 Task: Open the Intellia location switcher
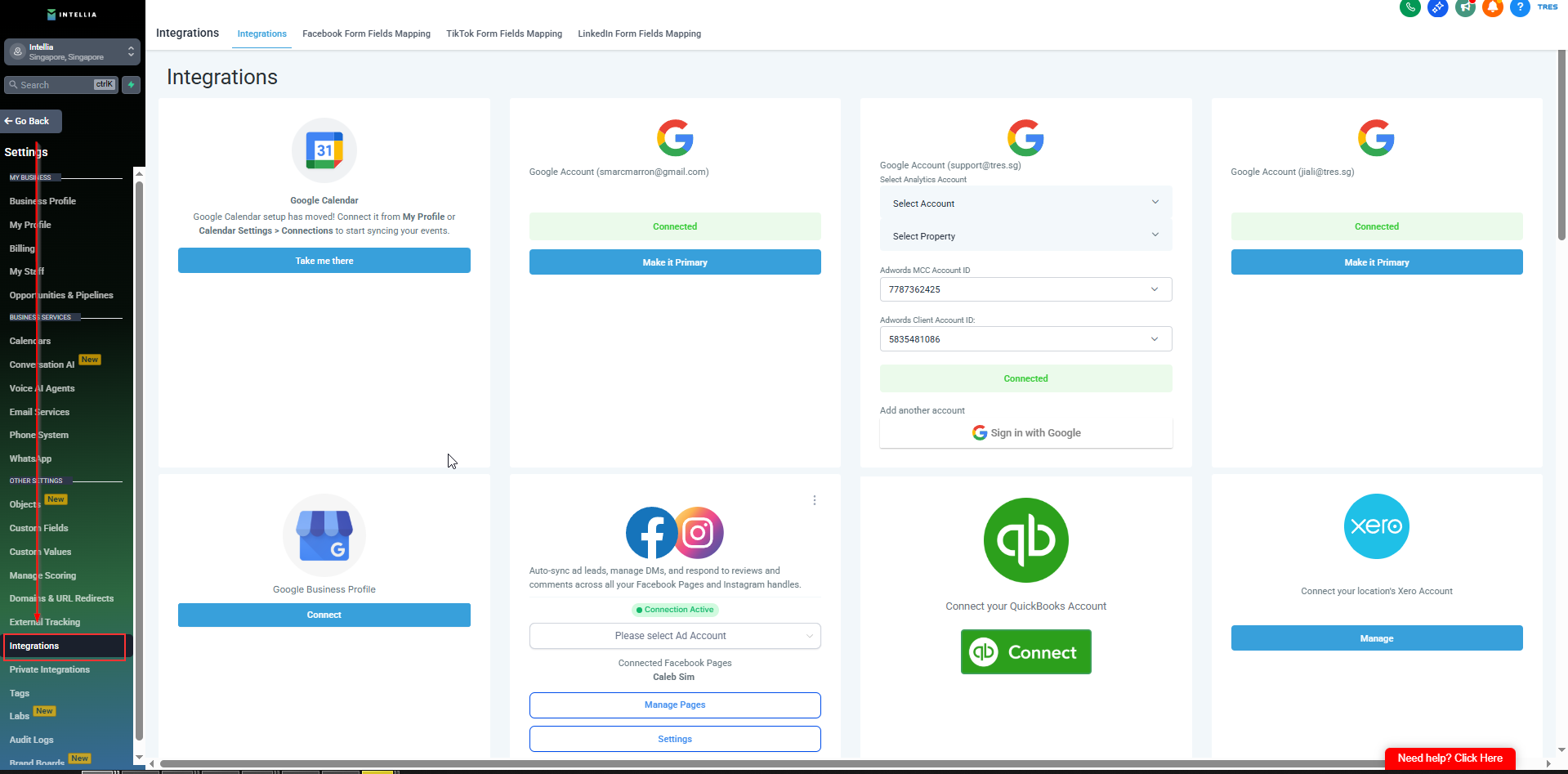[x=72, y=51]
